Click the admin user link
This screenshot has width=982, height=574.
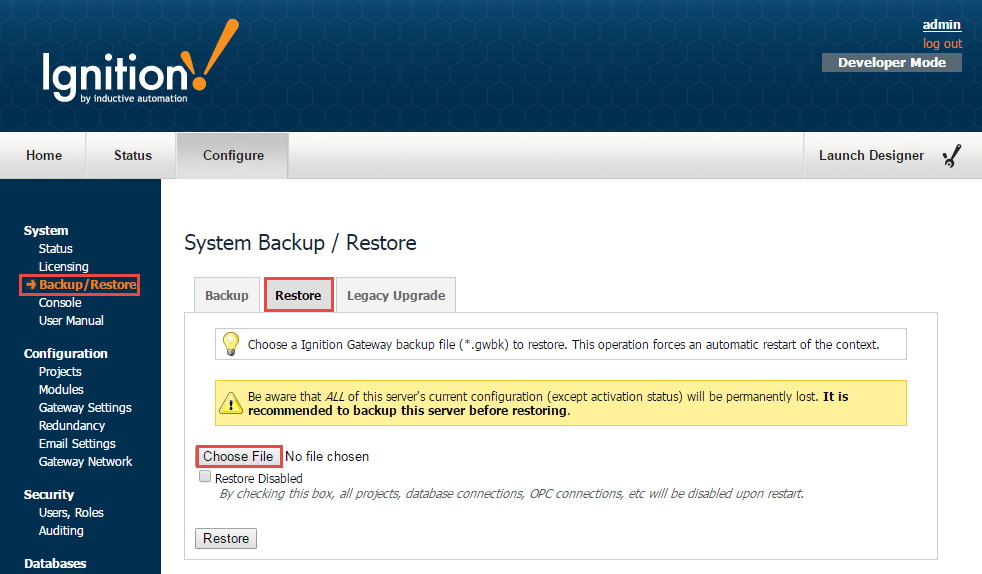click(941, 24)
